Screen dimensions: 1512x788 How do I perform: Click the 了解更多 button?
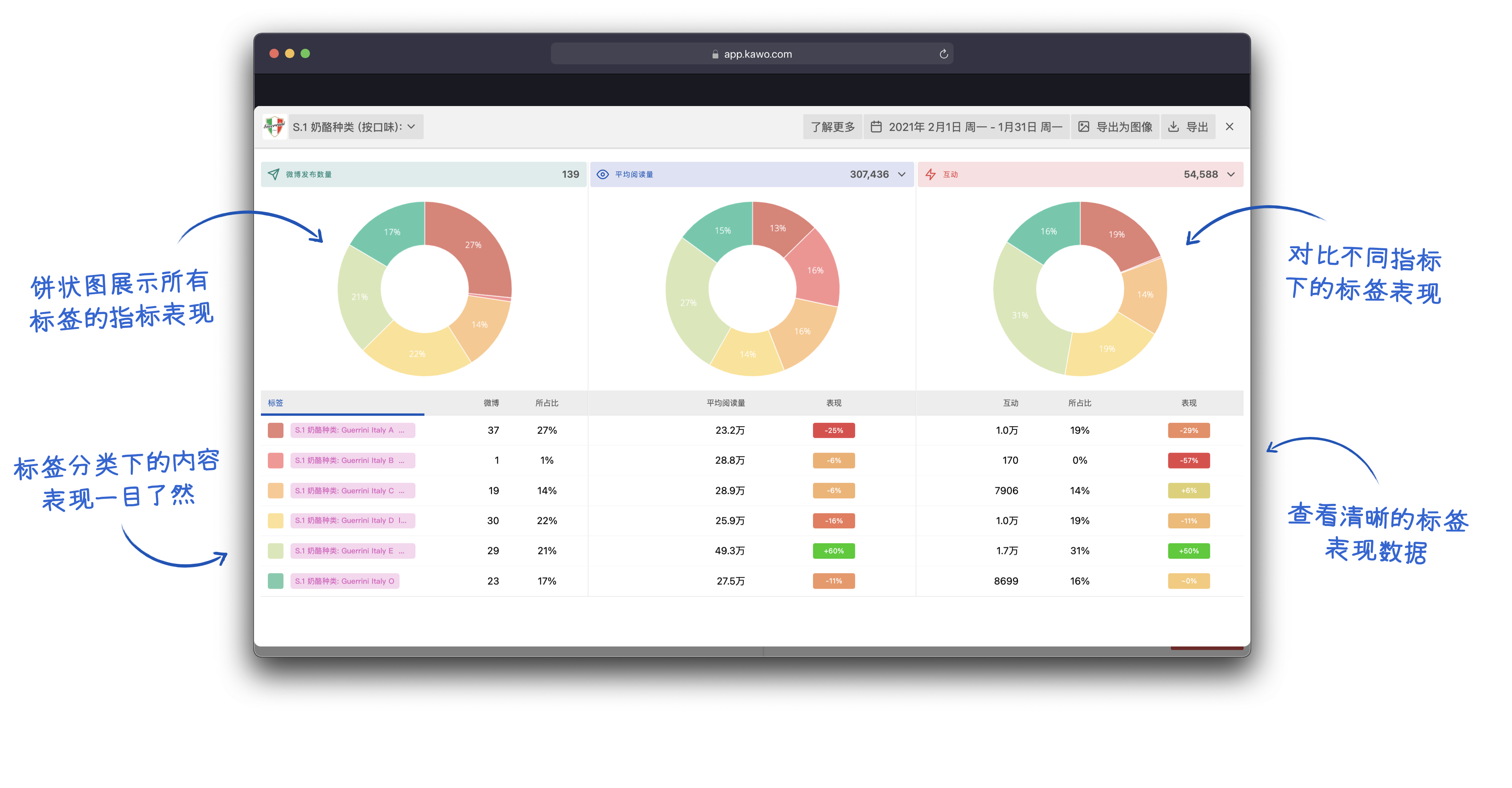point(832,127)
